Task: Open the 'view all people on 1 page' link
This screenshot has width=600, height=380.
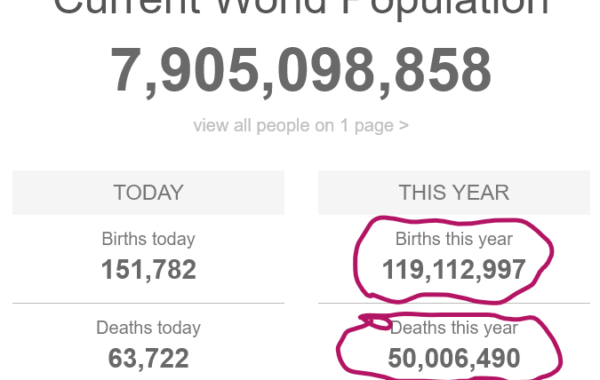Action: pyautogui.click(x=301, y=126)
